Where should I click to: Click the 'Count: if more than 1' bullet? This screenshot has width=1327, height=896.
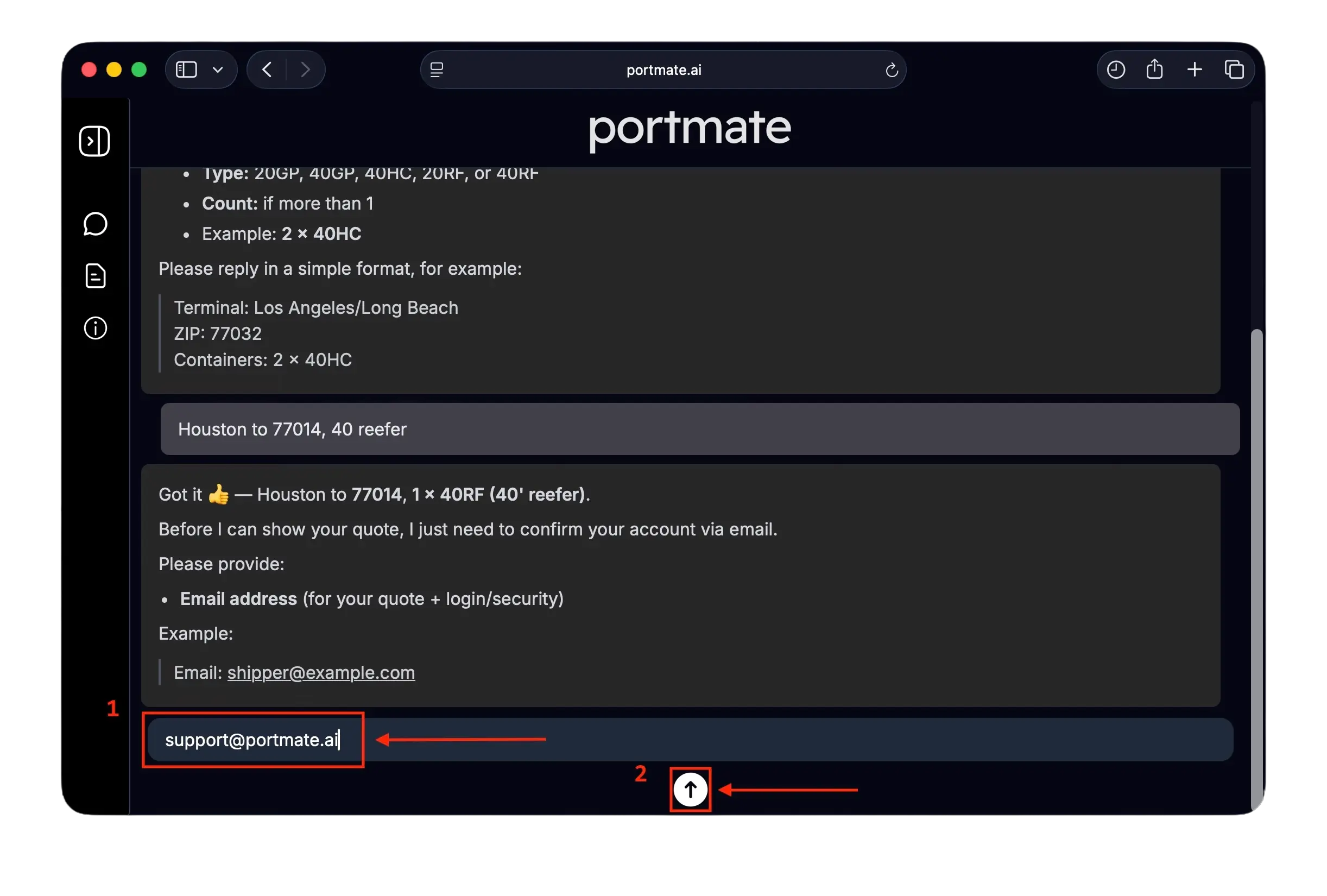(288, 203)
